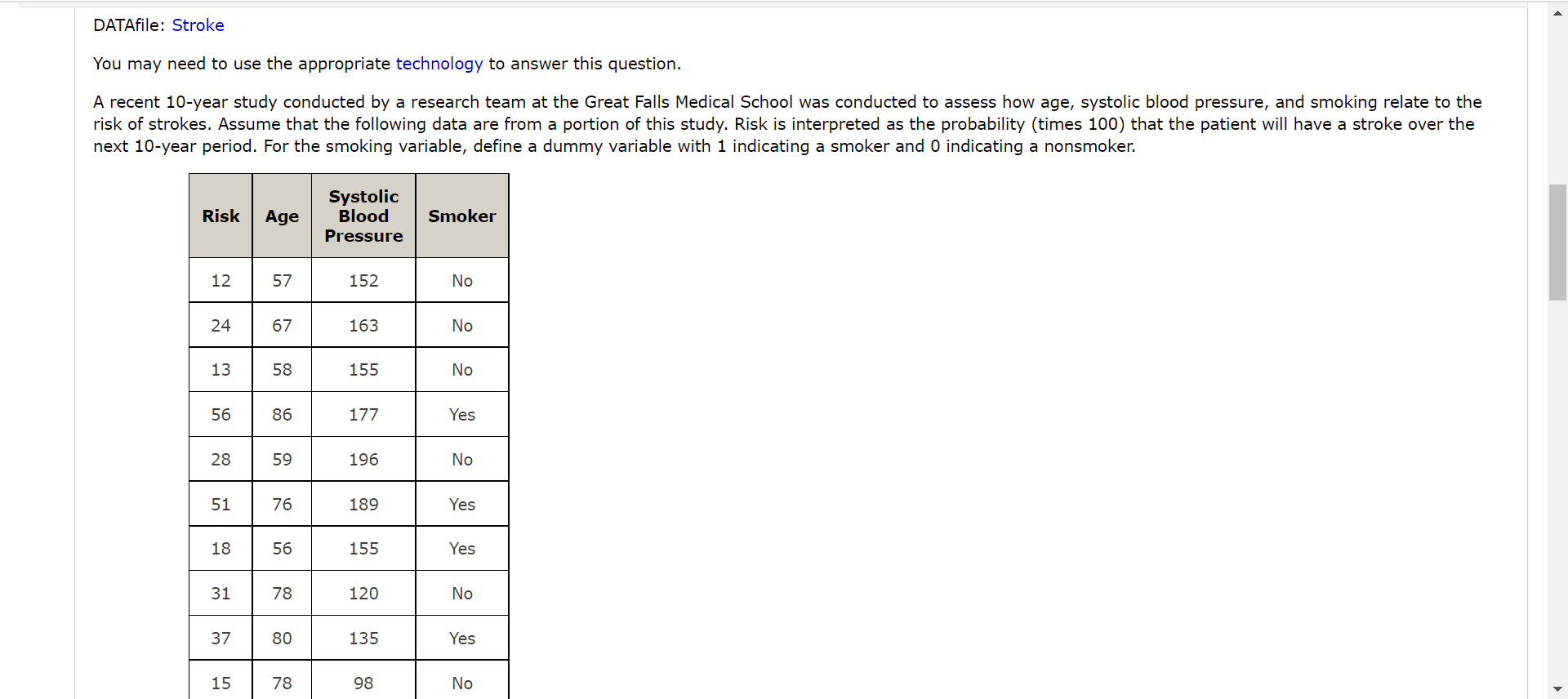Screen dimensions: 1568x699
Task: Select the first Yes entry under Smoker
Action: (461, 414)
